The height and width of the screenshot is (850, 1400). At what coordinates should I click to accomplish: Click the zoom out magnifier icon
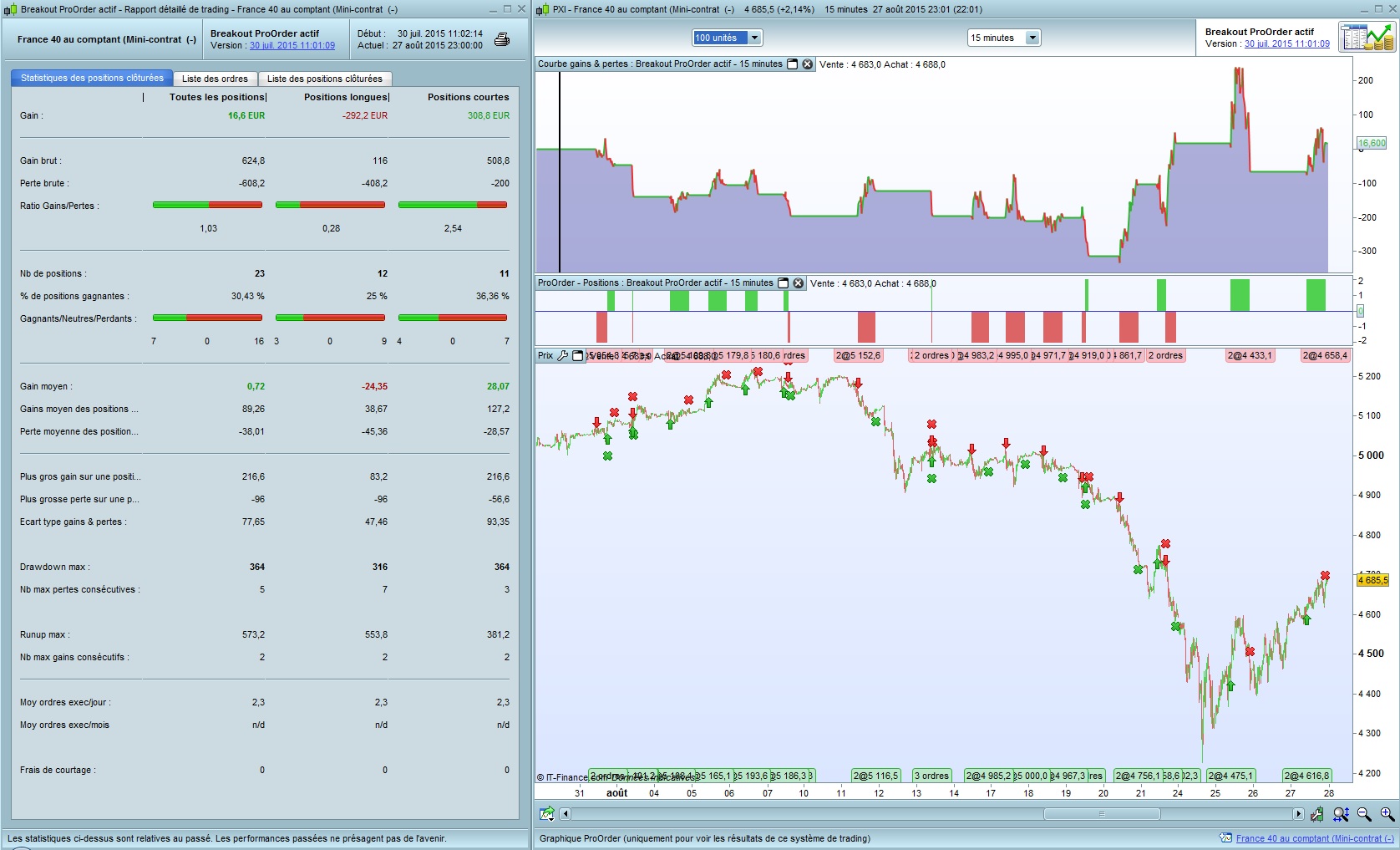point(1364,814)
